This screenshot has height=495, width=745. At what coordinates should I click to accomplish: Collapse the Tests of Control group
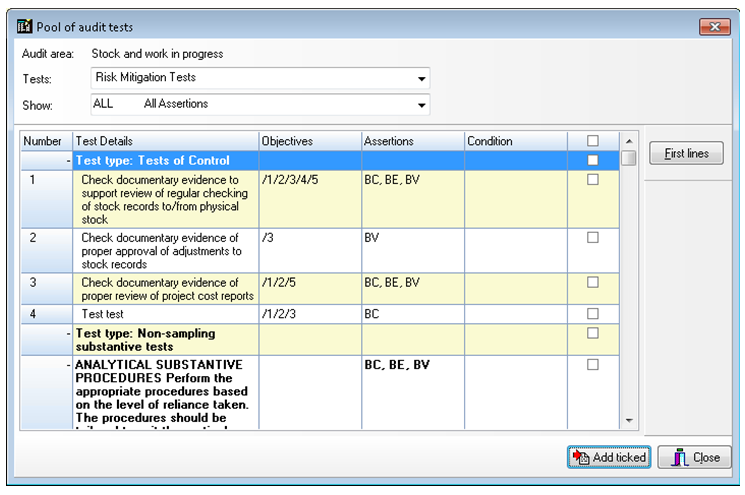[68, 161]
